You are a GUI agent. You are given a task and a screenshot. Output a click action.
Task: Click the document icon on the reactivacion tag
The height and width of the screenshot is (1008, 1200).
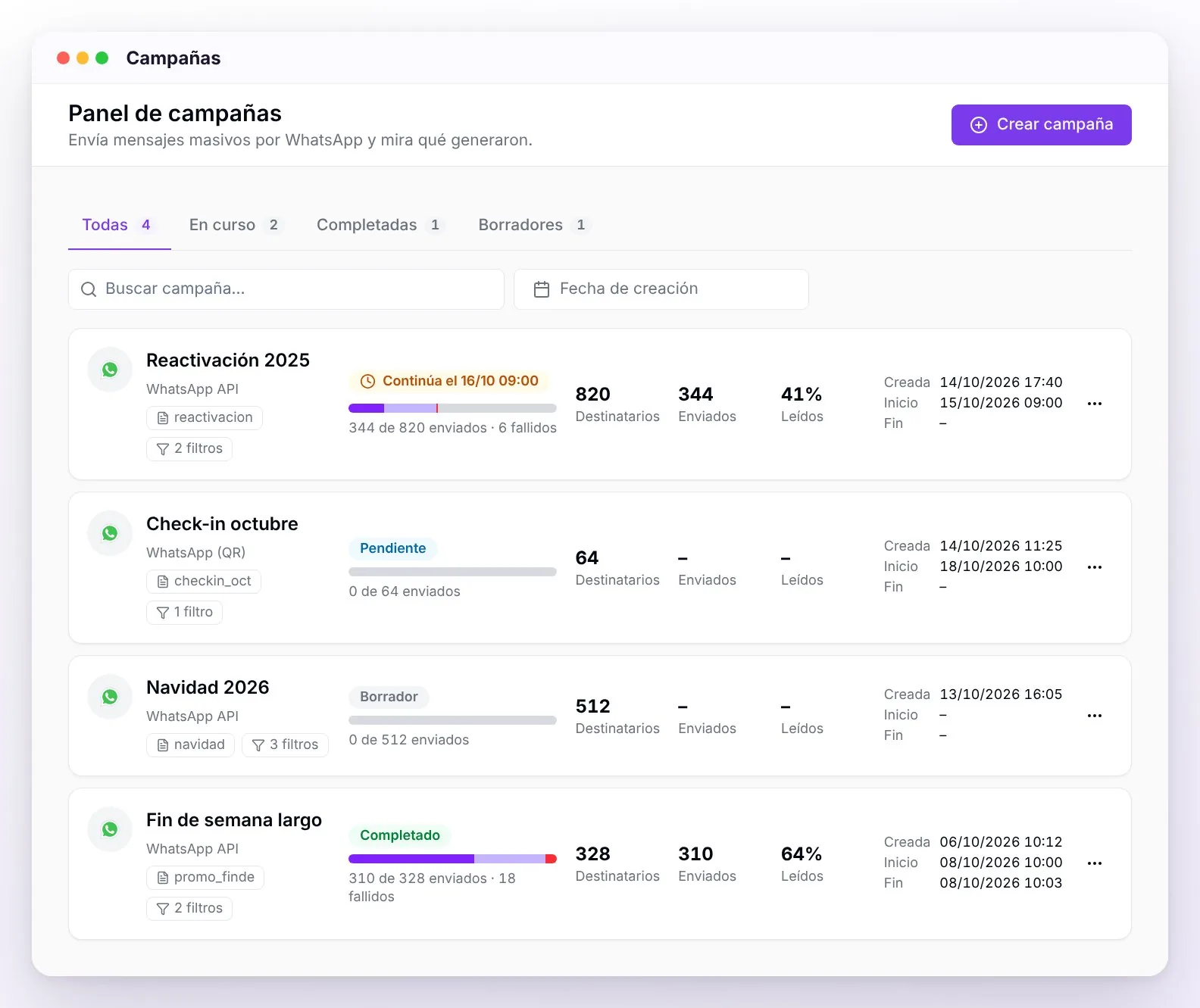163,418
